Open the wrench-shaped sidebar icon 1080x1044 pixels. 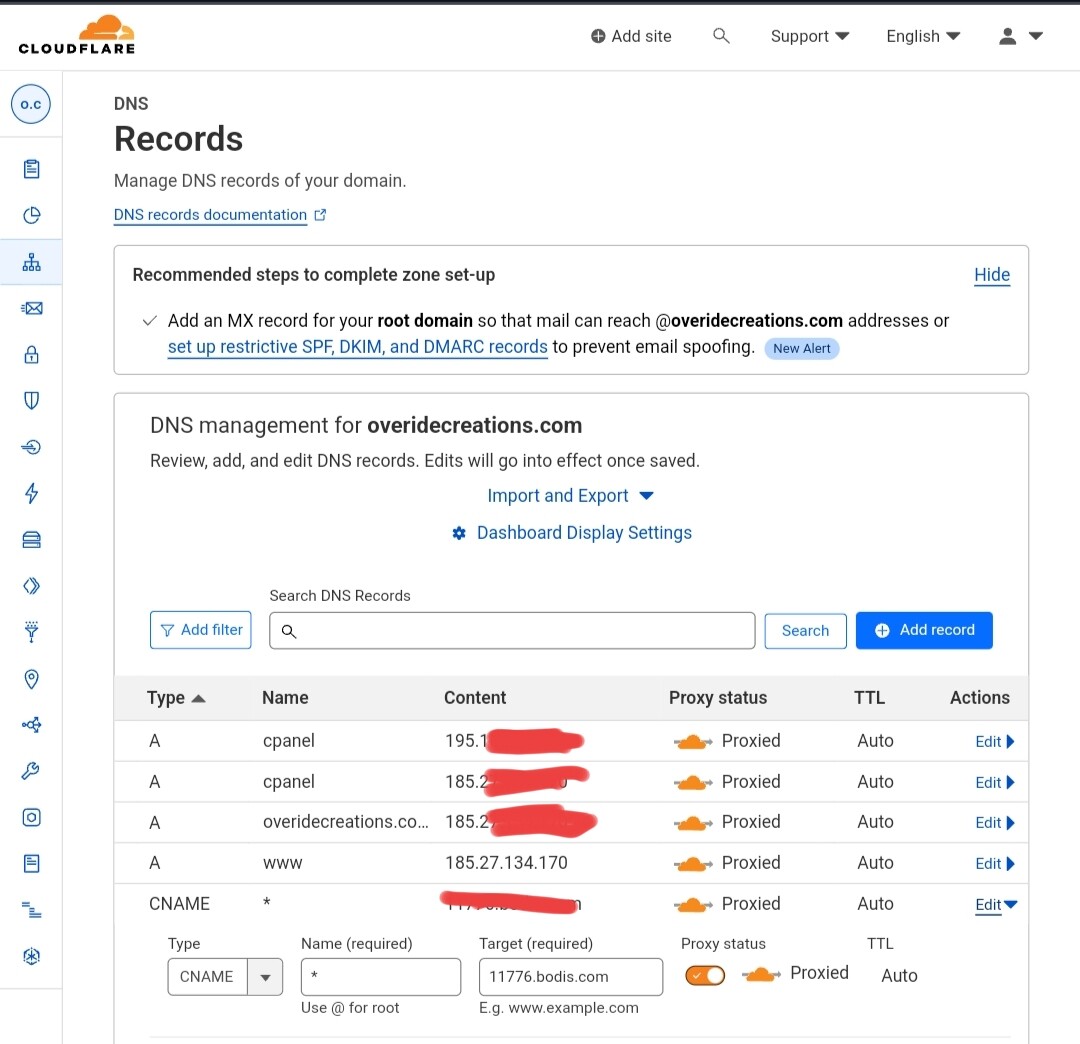tap(31, 771)
